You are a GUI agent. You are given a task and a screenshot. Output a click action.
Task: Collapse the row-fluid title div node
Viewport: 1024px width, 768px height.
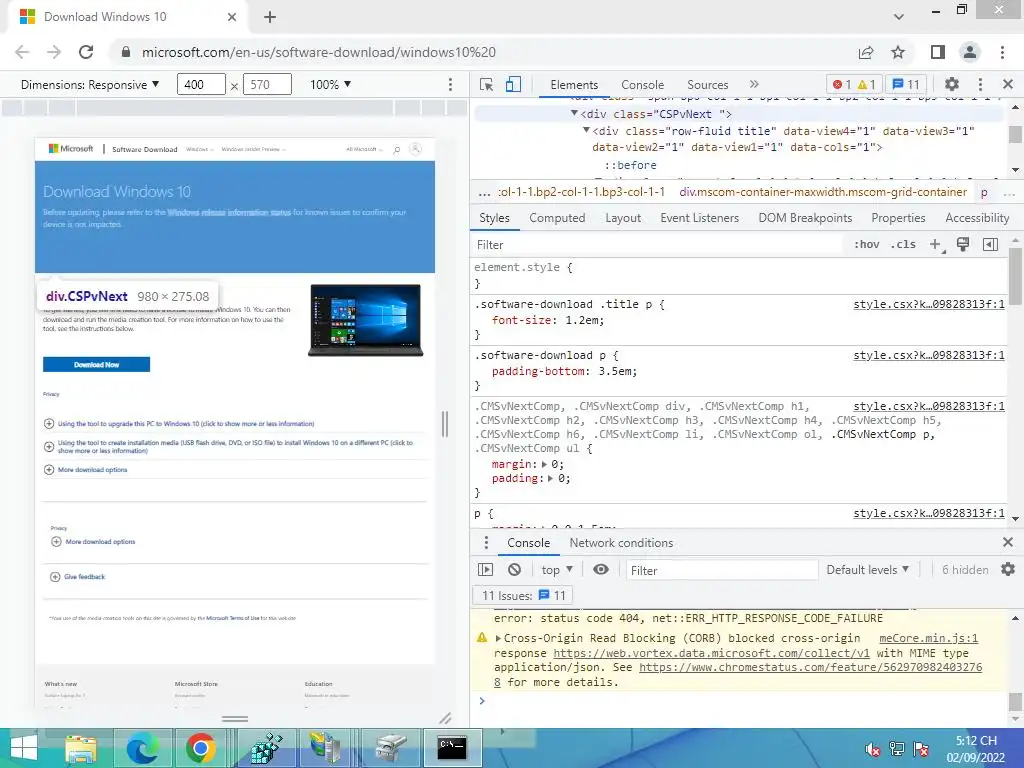[x=586, y=131]
